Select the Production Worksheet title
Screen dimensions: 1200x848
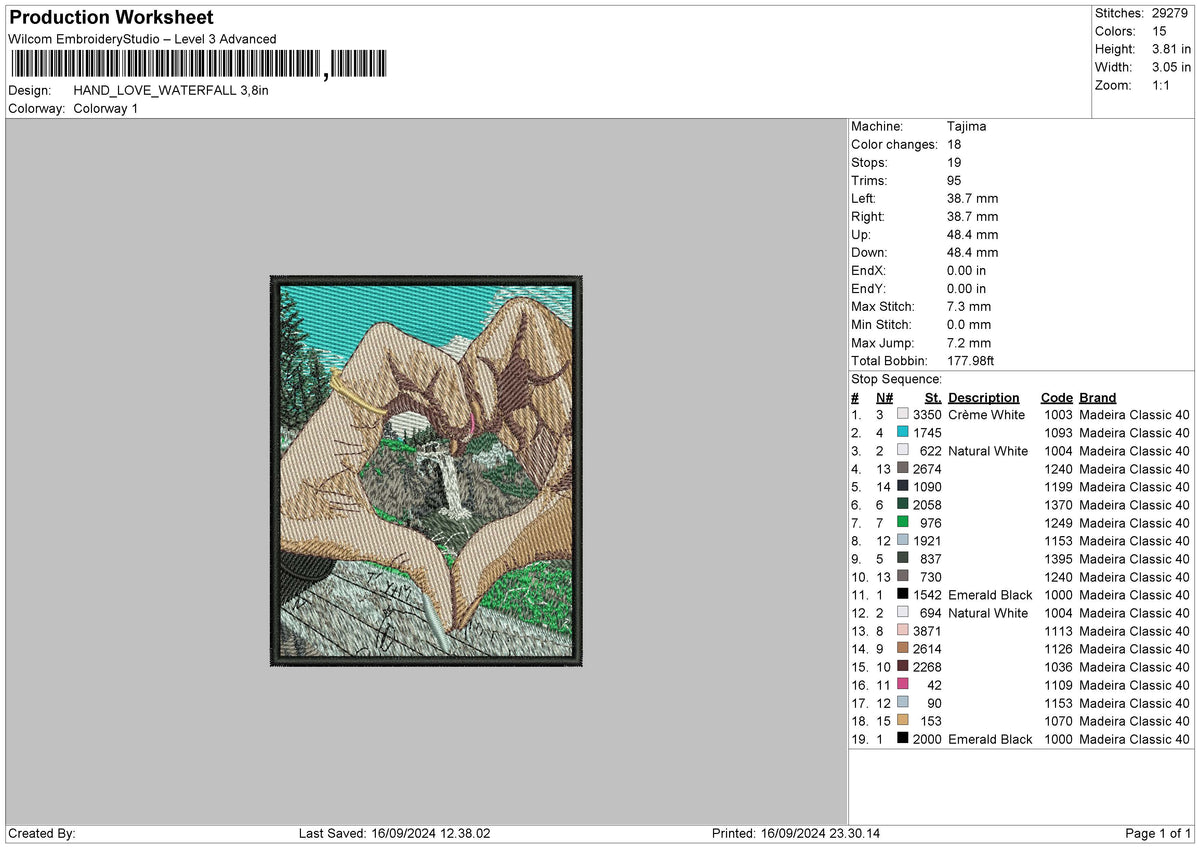pos(111,18)
